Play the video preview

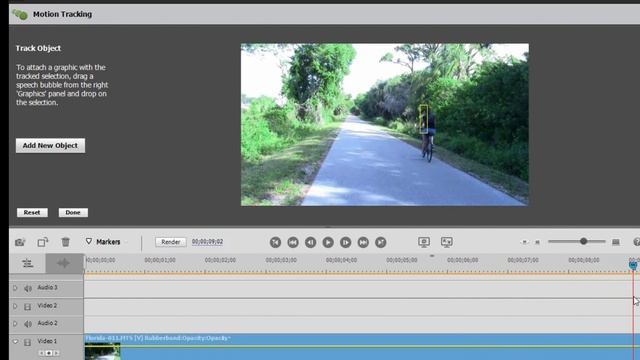[328, 242]
